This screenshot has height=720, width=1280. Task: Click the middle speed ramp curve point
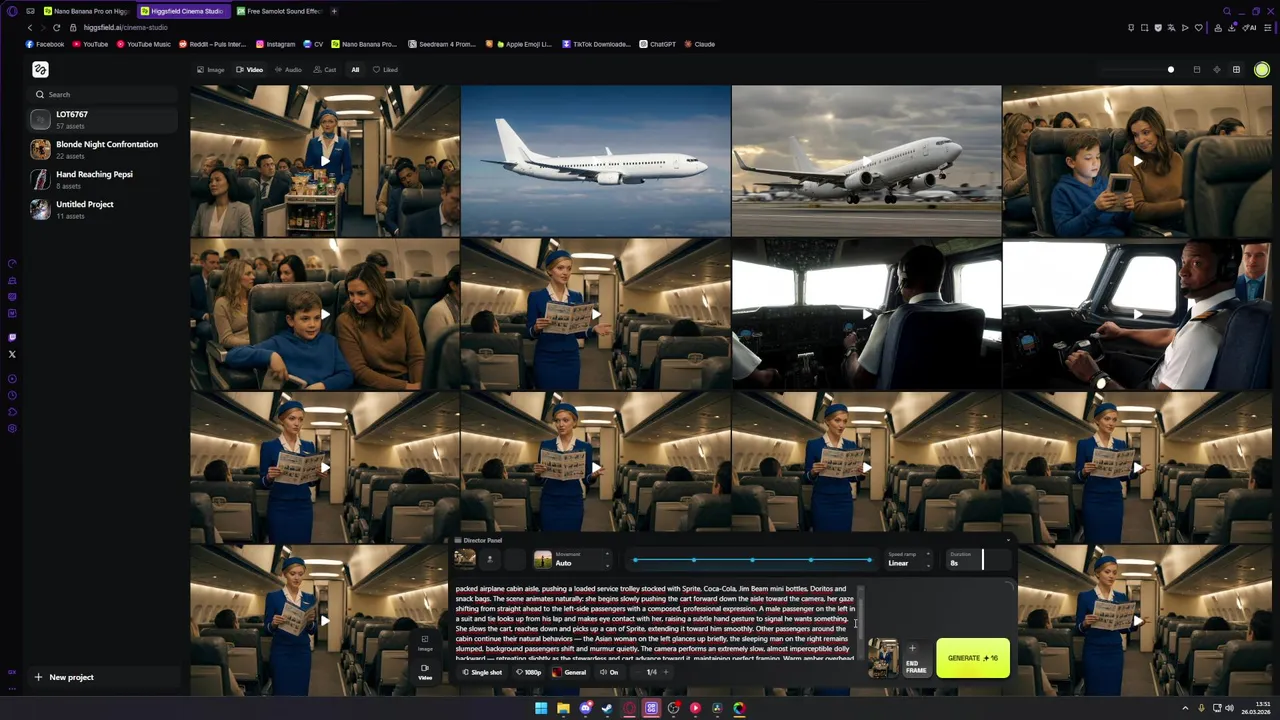[x=752, y=560]
